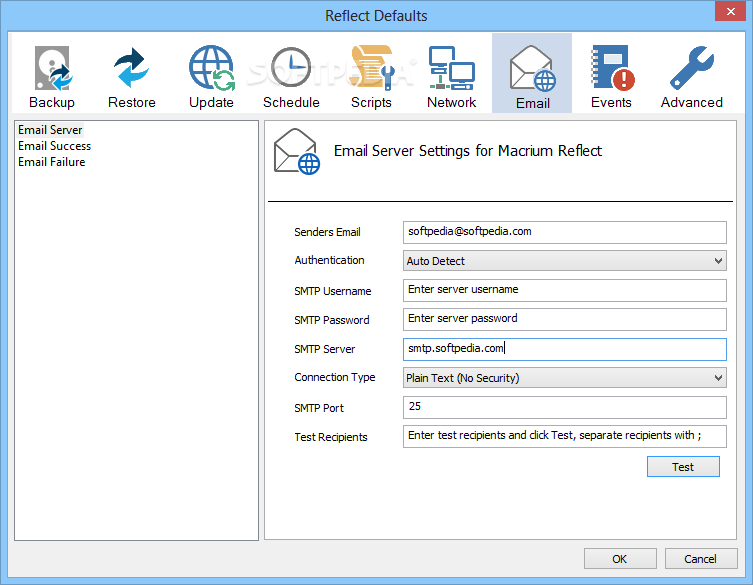Click the Cancel button
The width and height of the screenshot is (753, 585).
click(x=700, y=559)
